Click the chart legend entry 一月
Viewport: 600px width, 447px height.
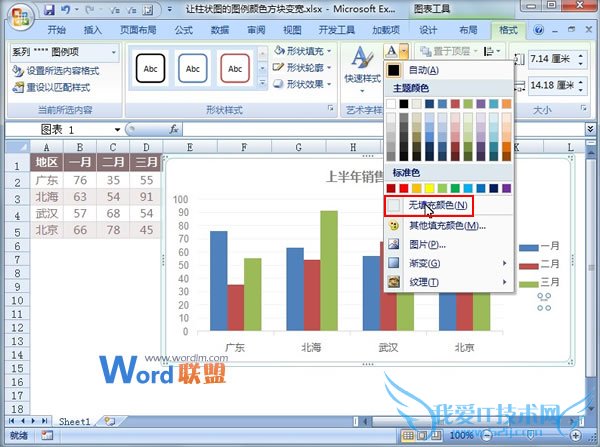(539, 246)
